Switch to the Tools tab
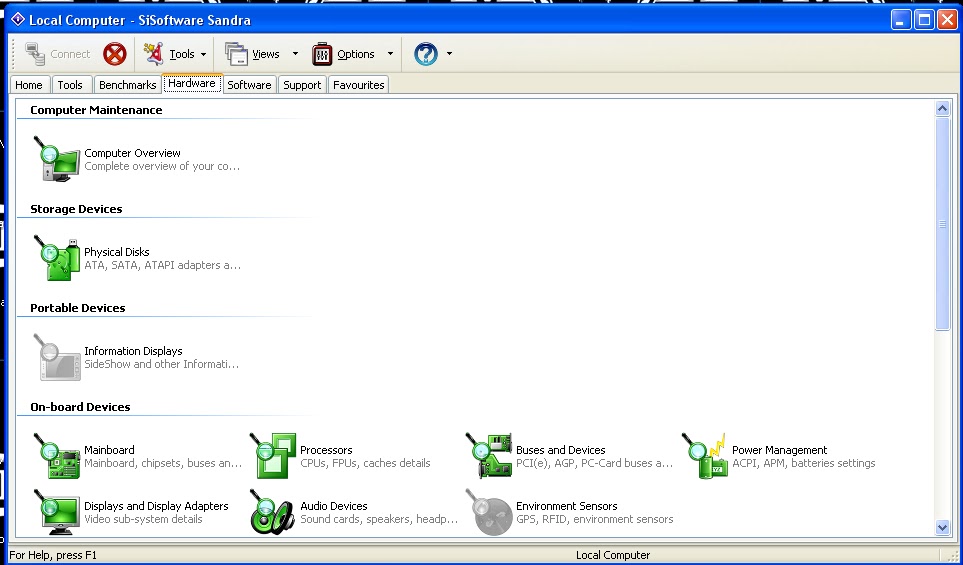The image size is (963, 565). point(70,85)
